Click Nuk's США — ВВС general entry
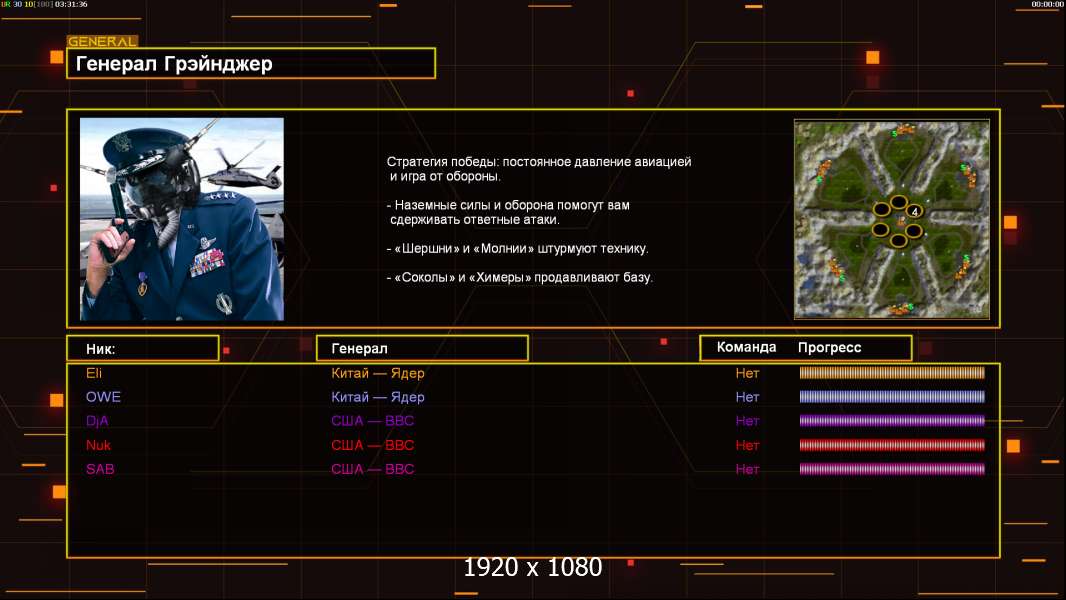Image resolution: width=1066 pixels, height=600 pixels. click(x=373, y=445)
